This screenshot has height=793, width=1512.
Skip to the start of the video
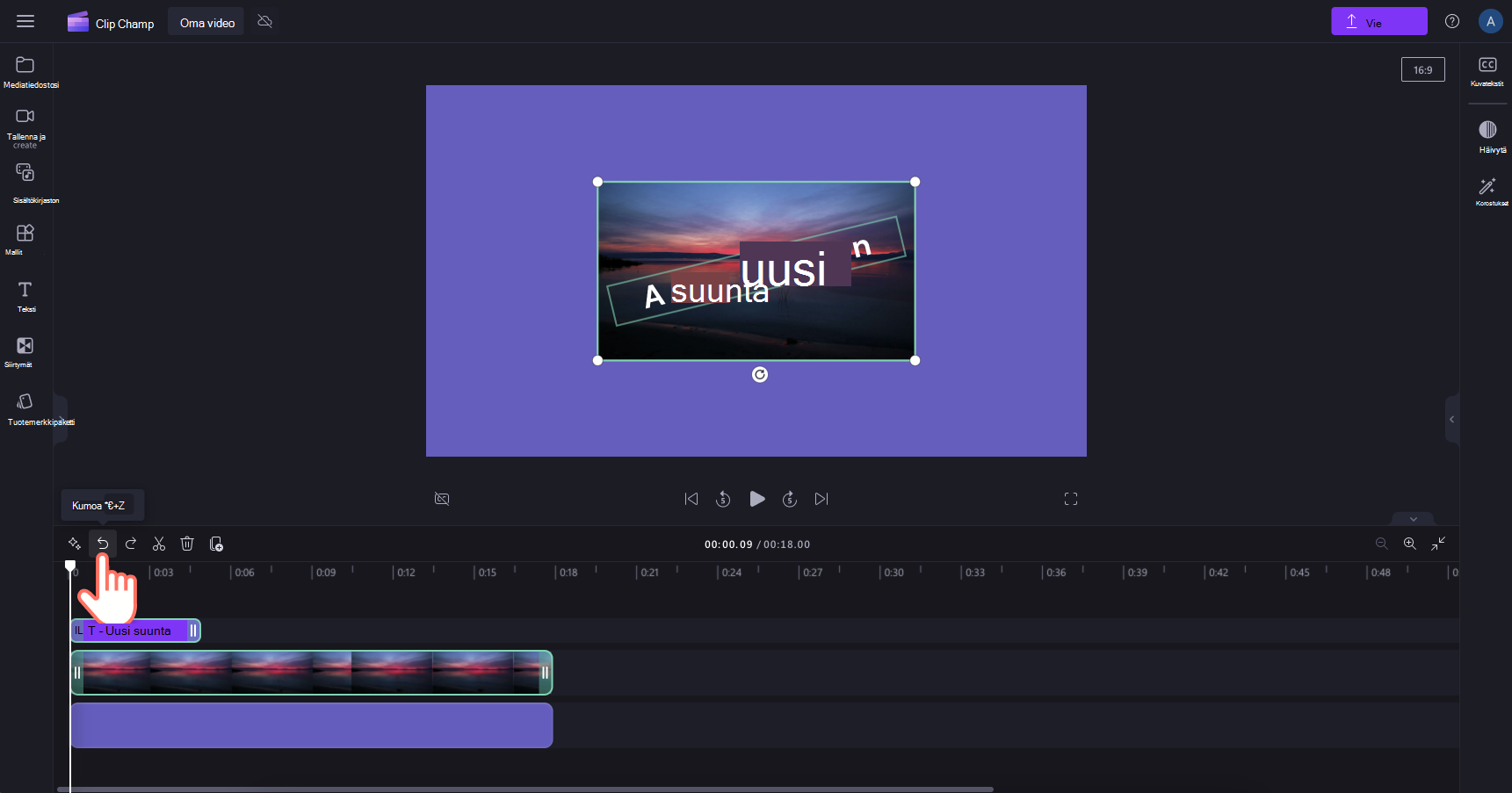pos(691,499)
